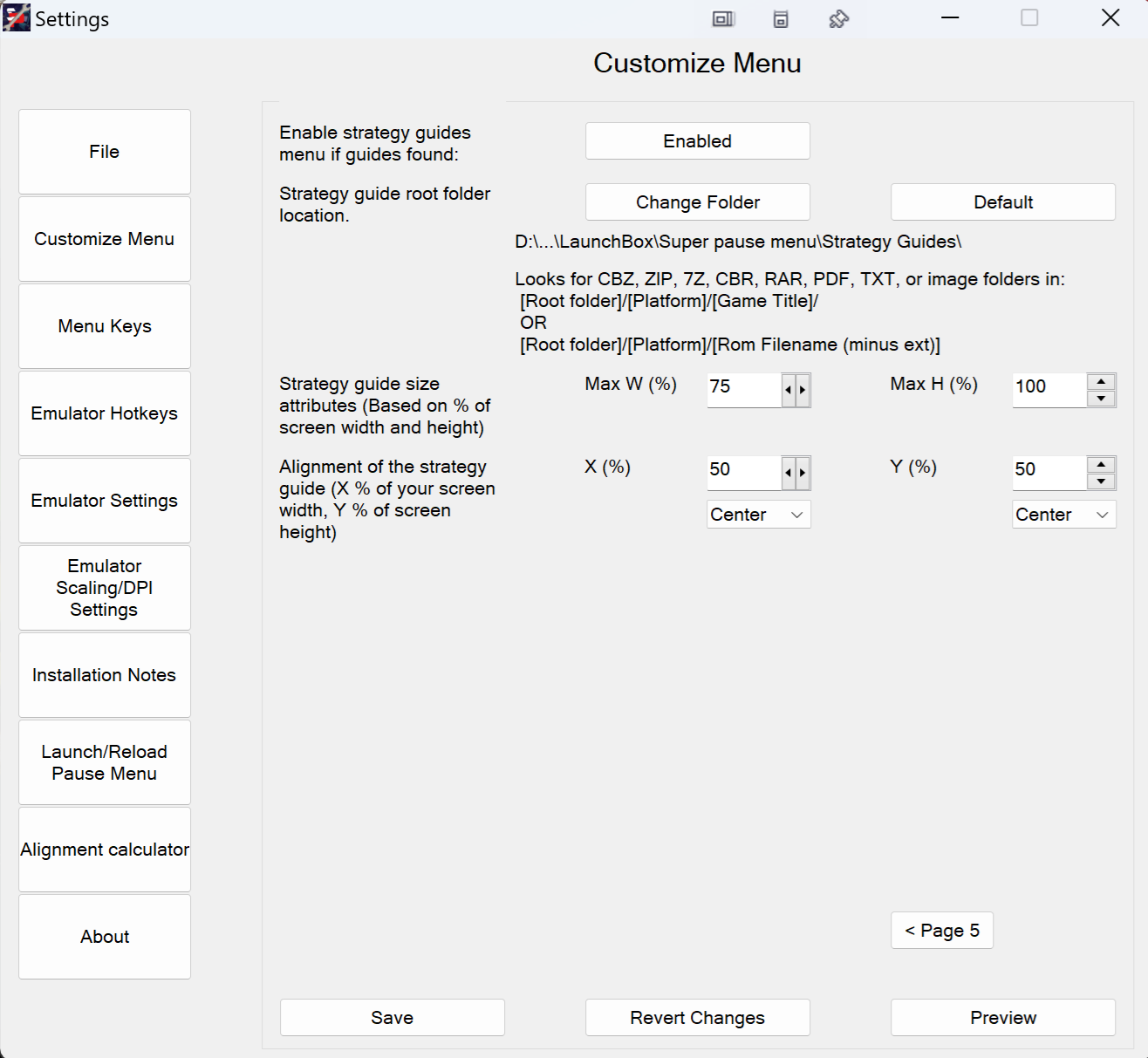Click the "Max H (%)" label
Screen dimensions: 1148x1058
[933, 384]
